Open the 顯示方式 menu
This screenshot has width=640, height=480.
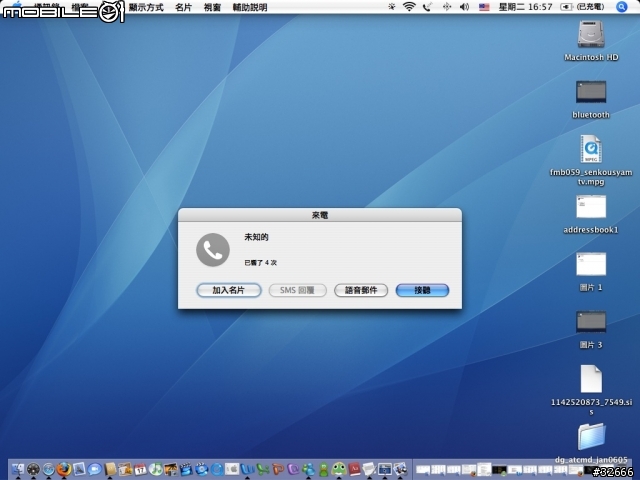146,7
